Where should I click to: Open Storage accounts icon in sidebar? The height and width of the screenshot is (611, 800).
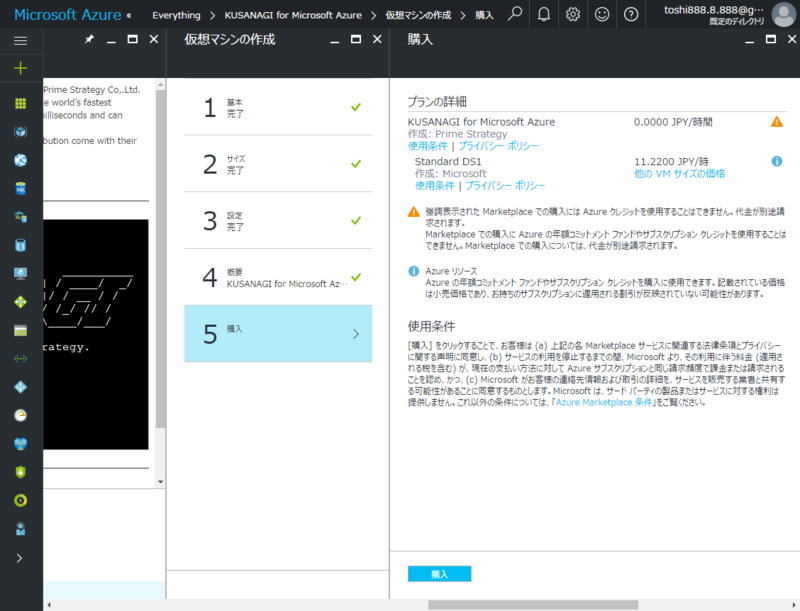coord(20,330)
